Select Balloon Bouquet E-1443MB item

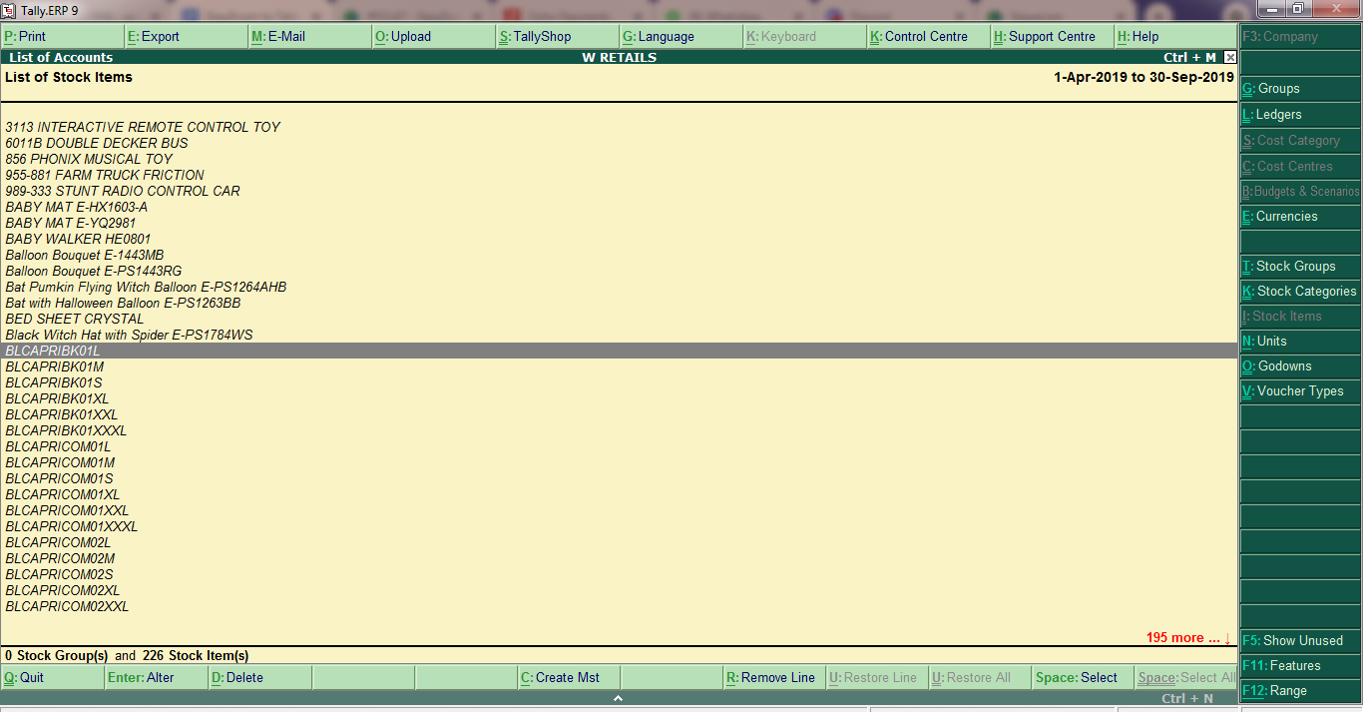(85, 255)
